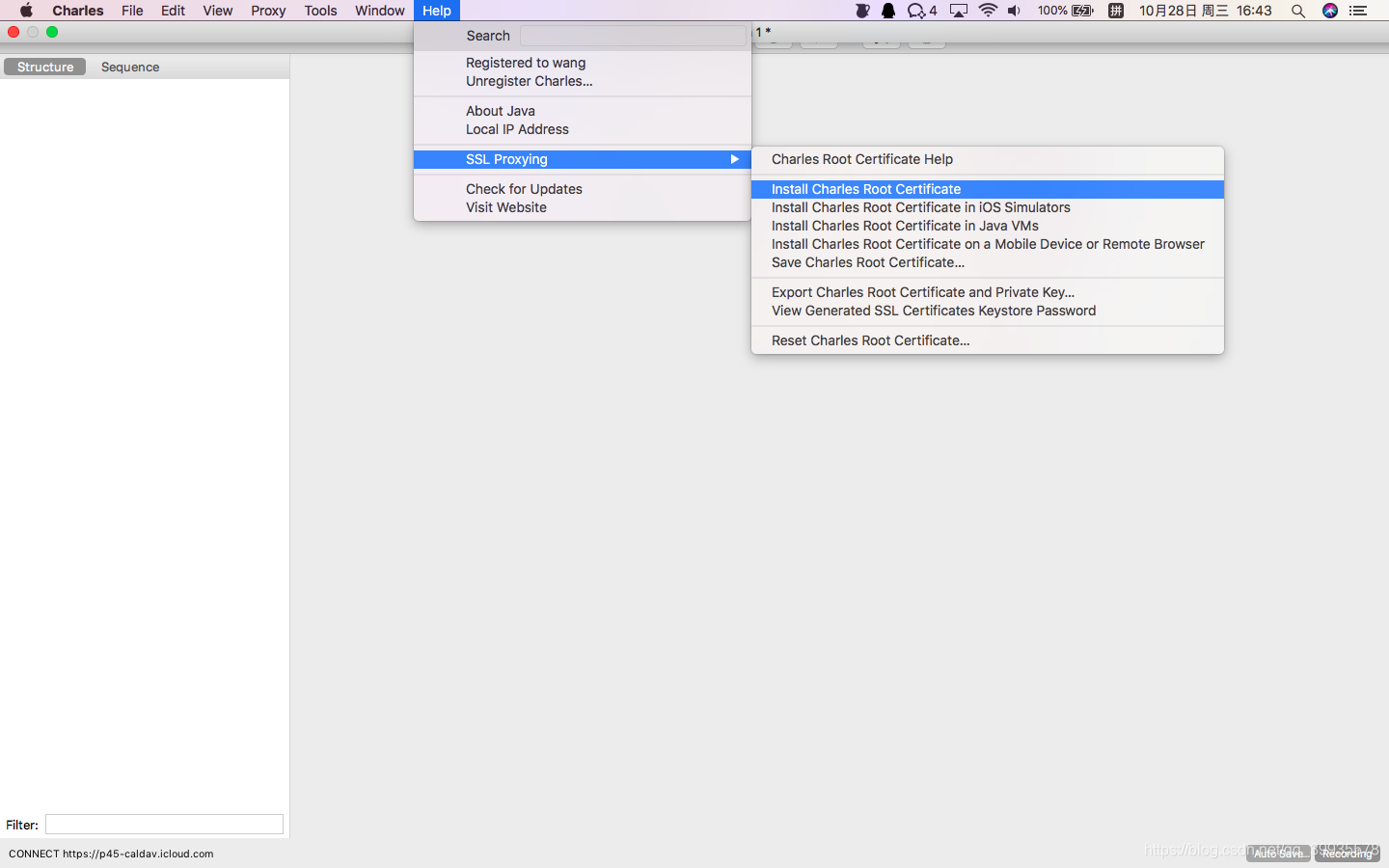
Task: Open Charles Root Certificate Help
Action: tap(988, 159)
